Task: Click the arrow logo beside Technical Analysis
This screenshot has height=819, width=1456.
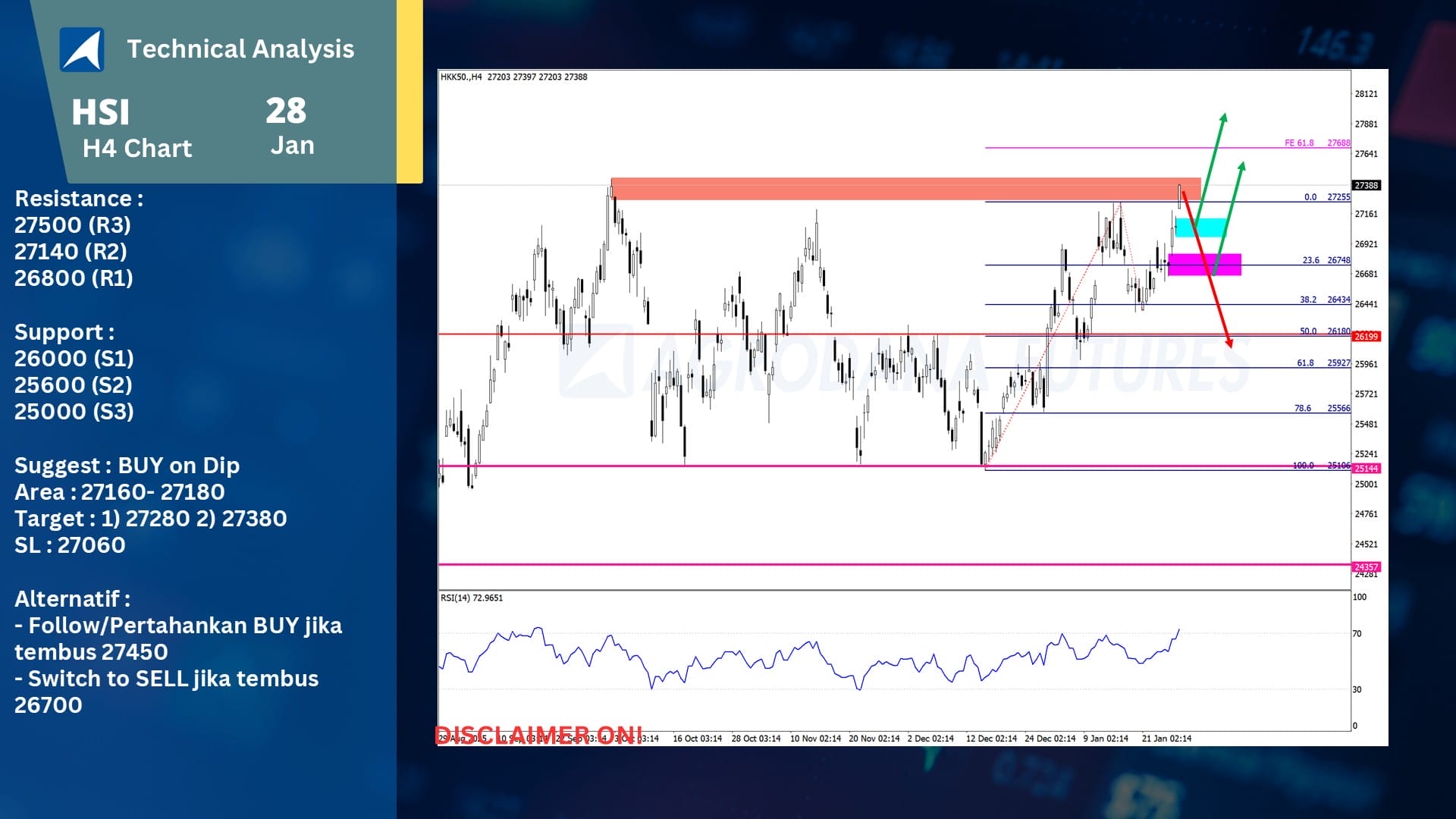Action: 82,49
